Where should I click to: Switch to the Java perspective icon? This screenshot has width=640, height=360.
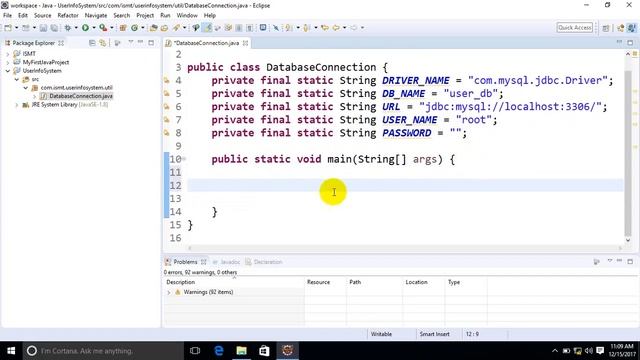point(631,28)
